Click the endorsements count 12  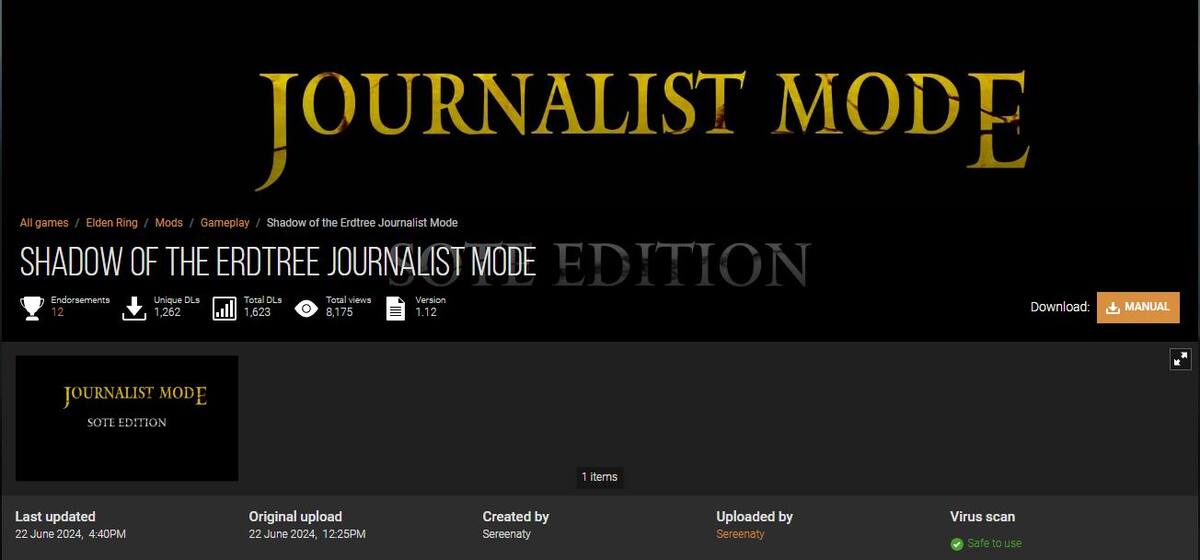click(58, 312)
